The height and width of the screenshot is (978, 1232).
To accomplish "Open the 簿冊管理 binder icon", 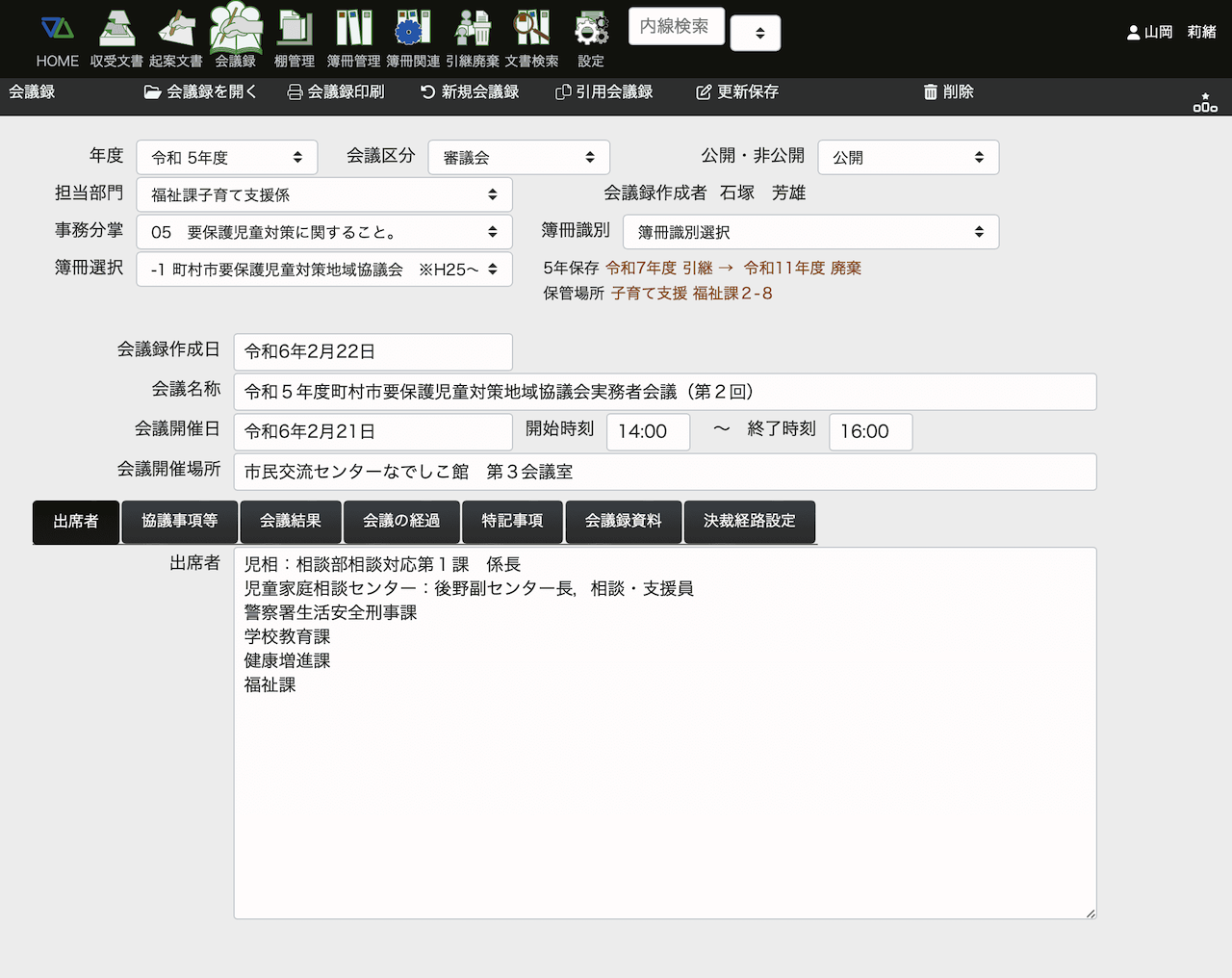I will pyautogui.click(x=353, y=29).
